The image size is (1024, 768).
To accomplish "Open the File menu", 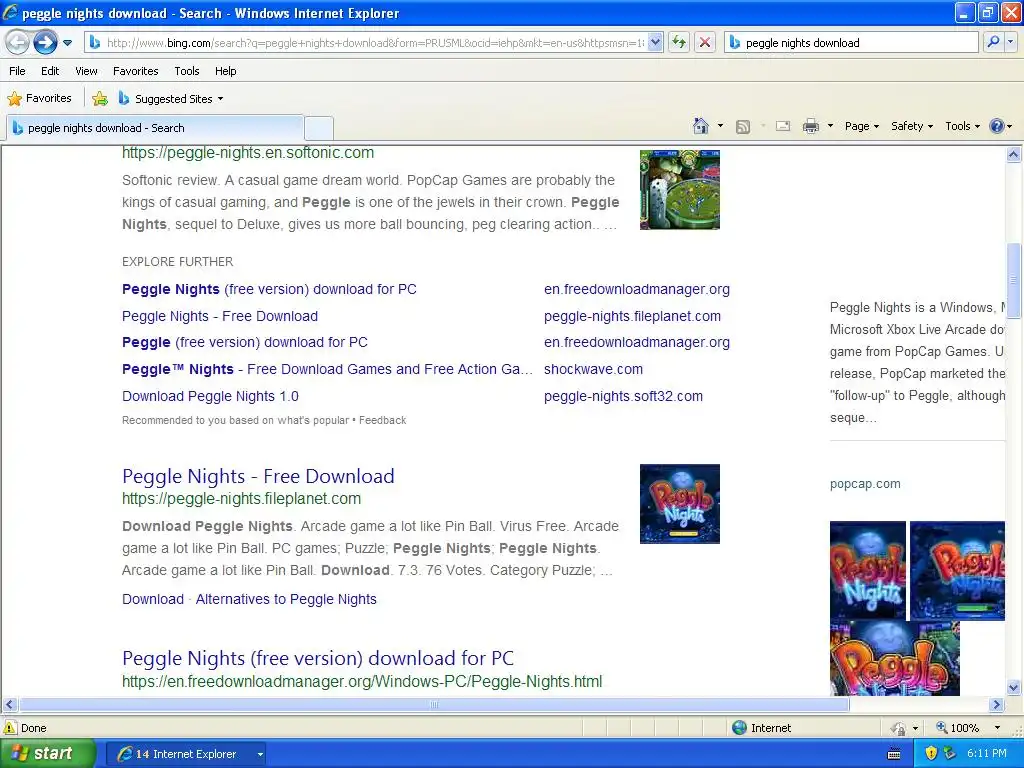I will click(x=18, y=71).
